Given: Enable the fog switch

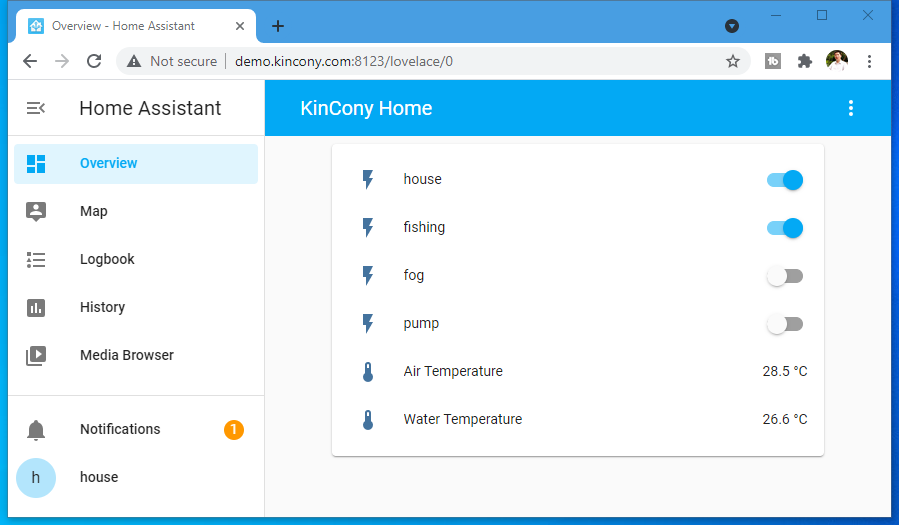Looking at the screenshot, I should click(x=785, y=276).
